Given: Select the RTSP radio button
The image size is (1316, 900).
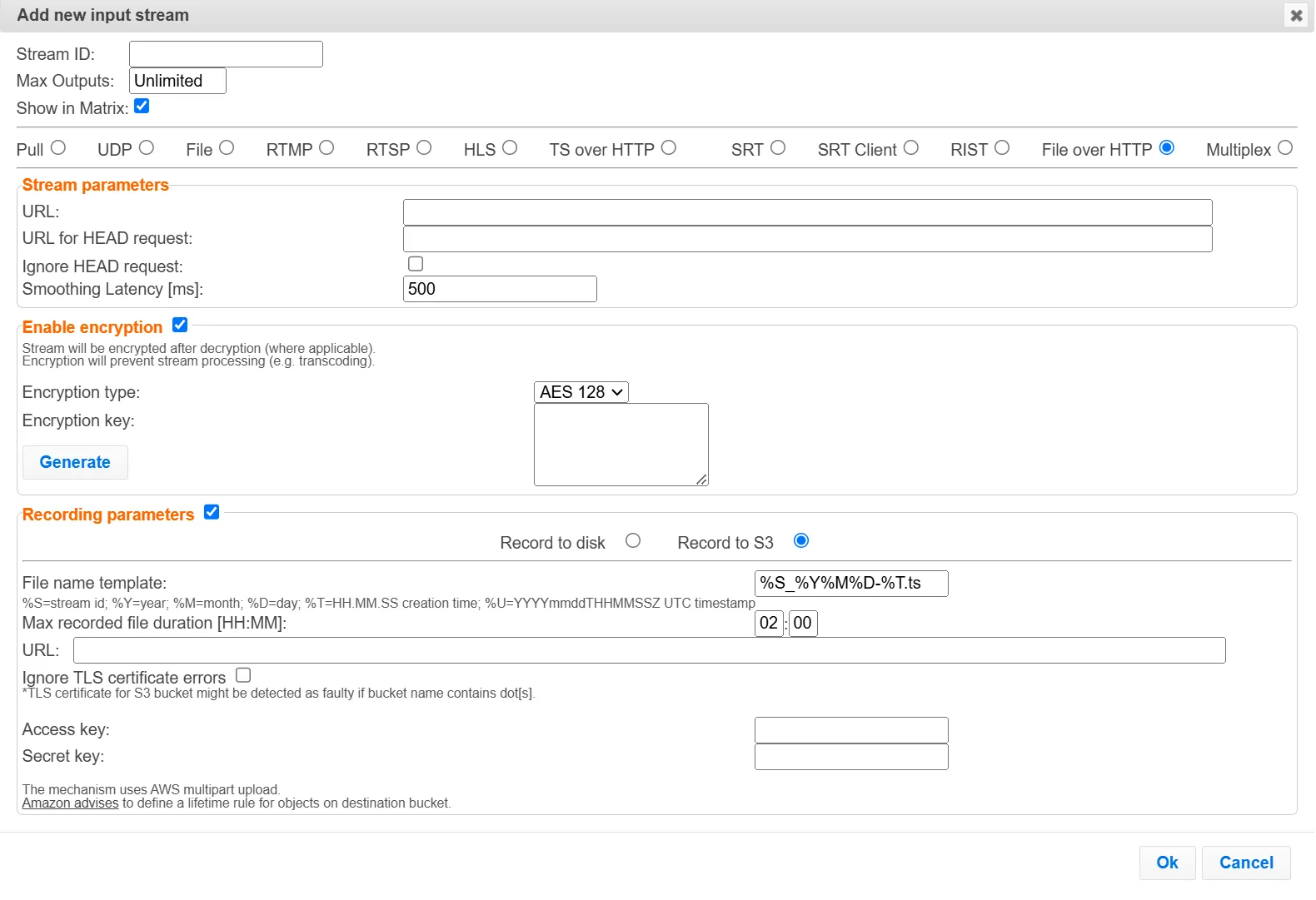Looking at the screenshot, I should pos(424,147).
